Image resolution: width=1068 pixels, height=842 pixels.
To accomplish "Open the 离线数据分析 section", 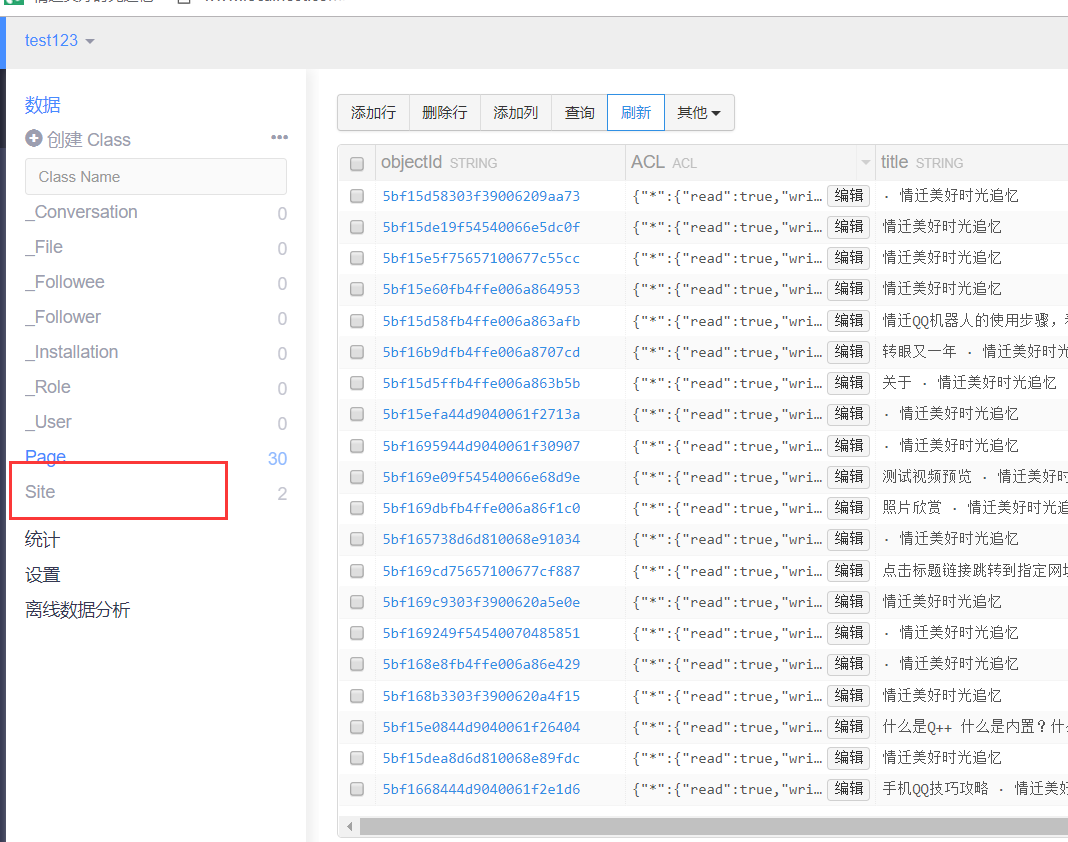I will point(78,610).
